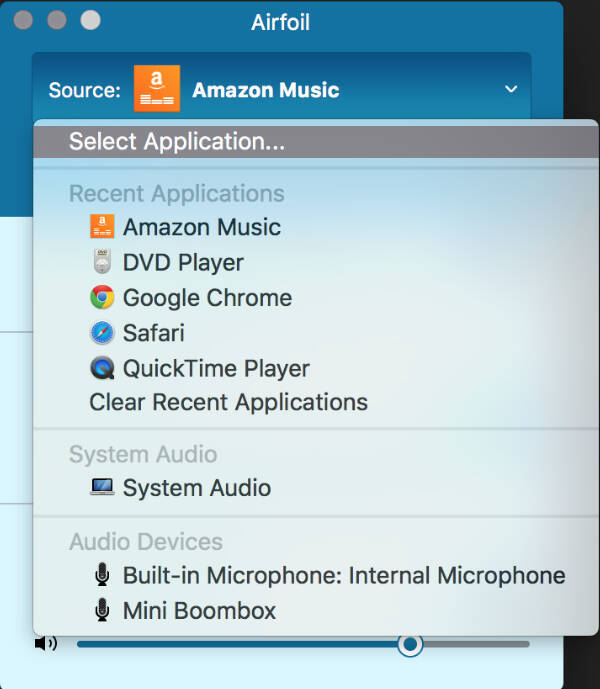Choose QuickTime Player as source
This screenshot has width=600, height=689.
(216, 368)
